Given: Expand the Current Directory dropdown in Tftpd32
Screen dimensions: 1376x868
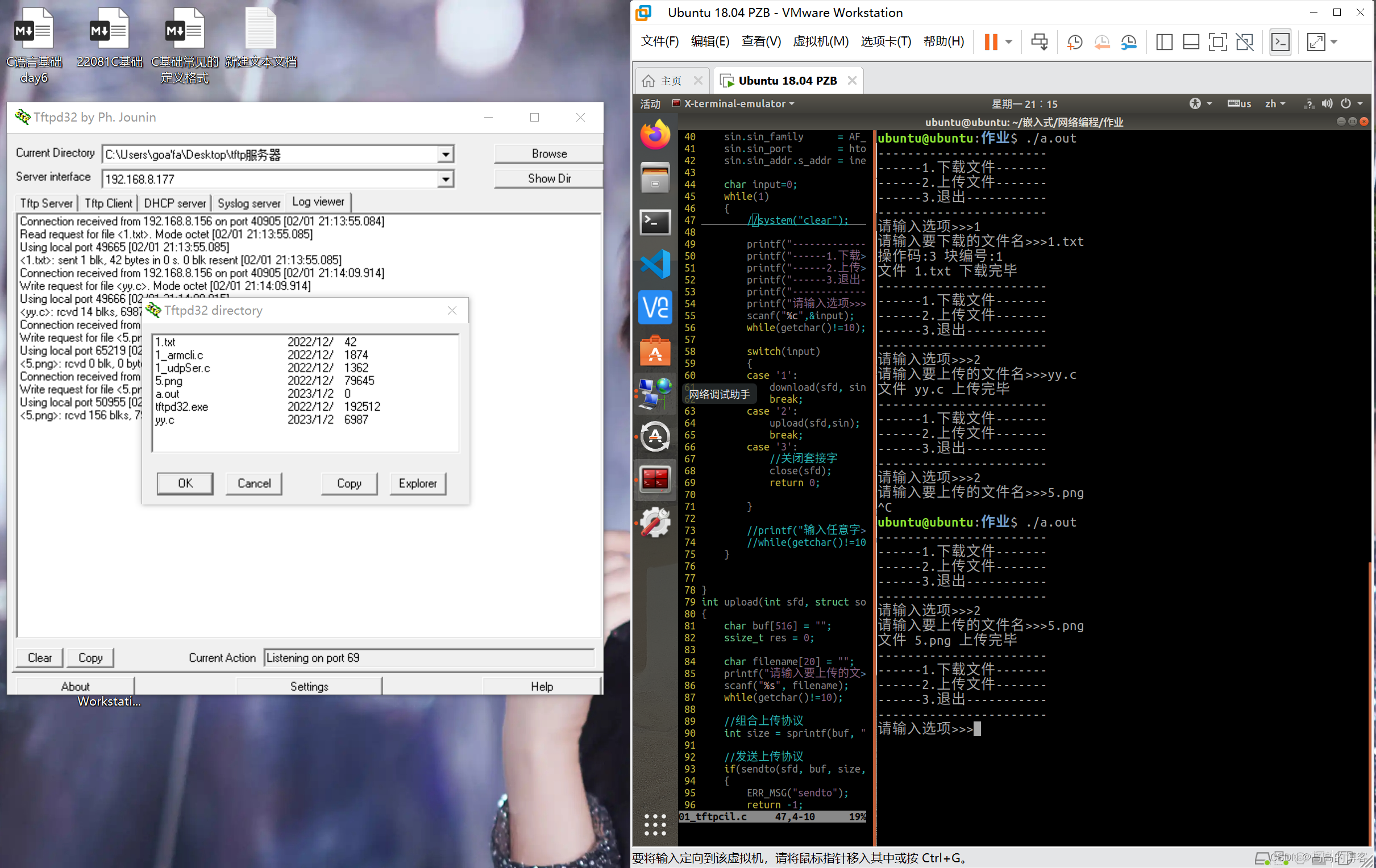Looking at the screenshot, I should [x=446, y=154].
